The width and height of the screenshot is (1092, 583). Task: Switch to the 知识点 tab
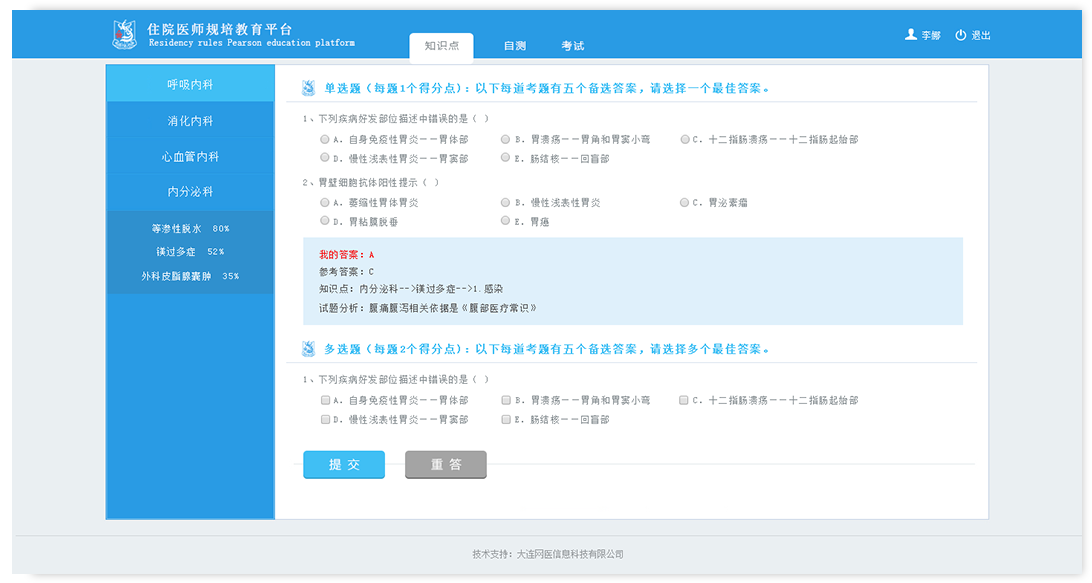442,46
